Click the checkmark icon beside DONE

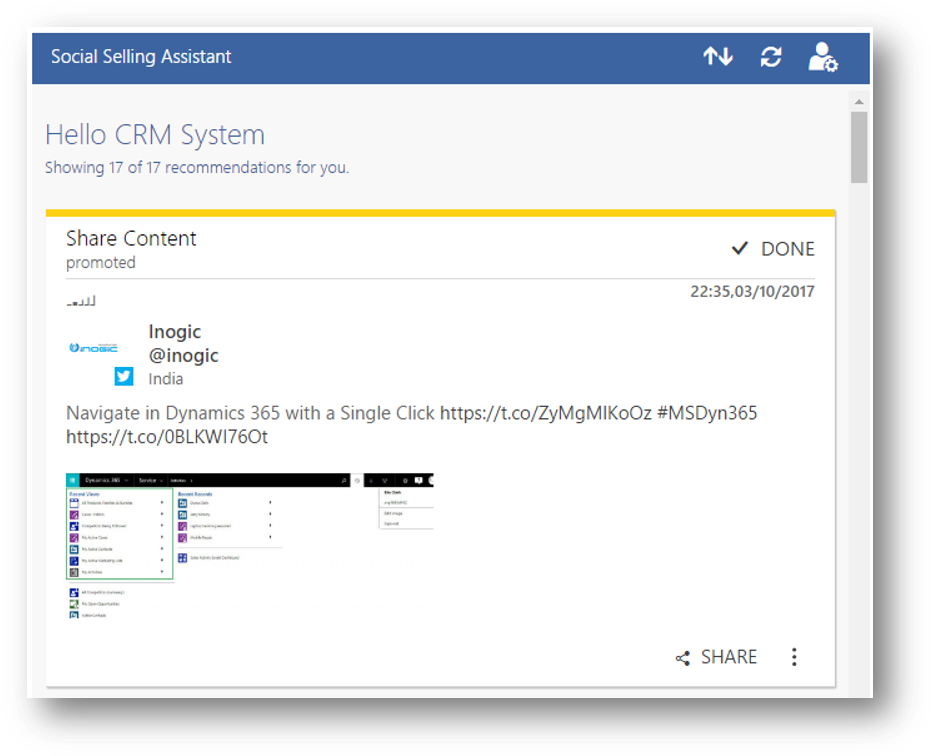[x=740, y=248]
